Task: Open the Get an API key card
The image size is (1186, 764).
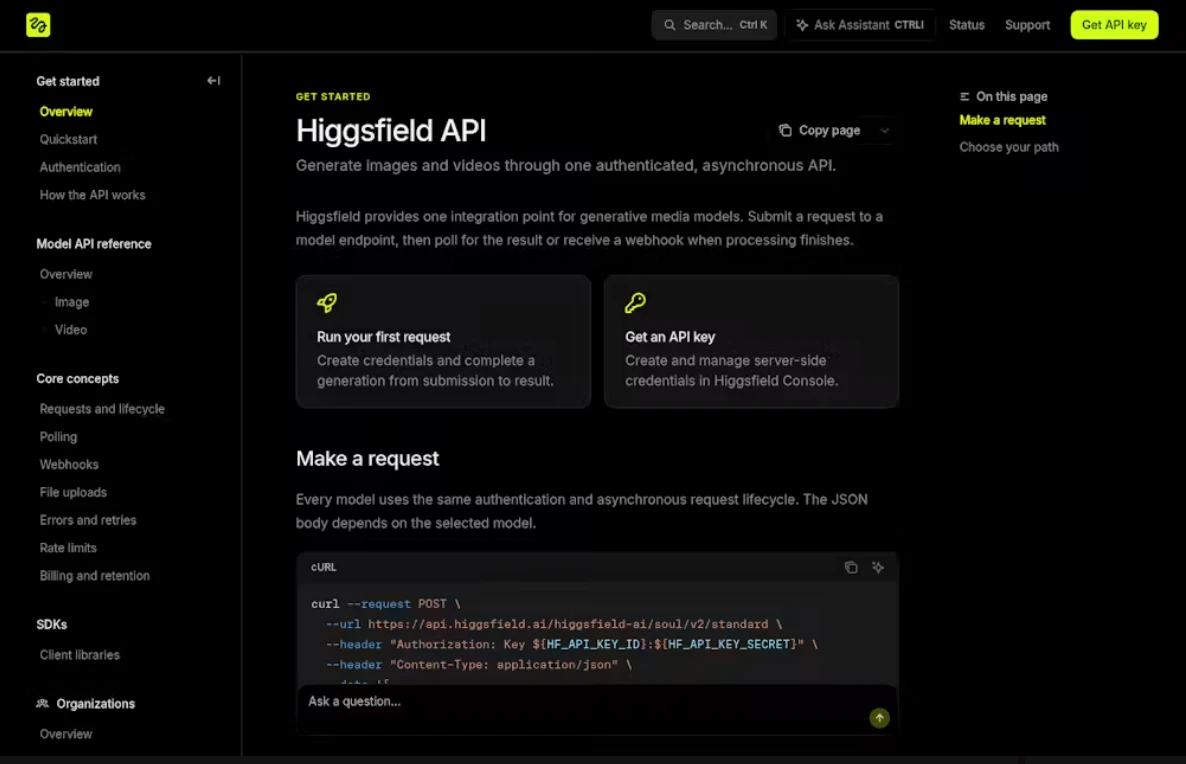Action: [751, 341]
